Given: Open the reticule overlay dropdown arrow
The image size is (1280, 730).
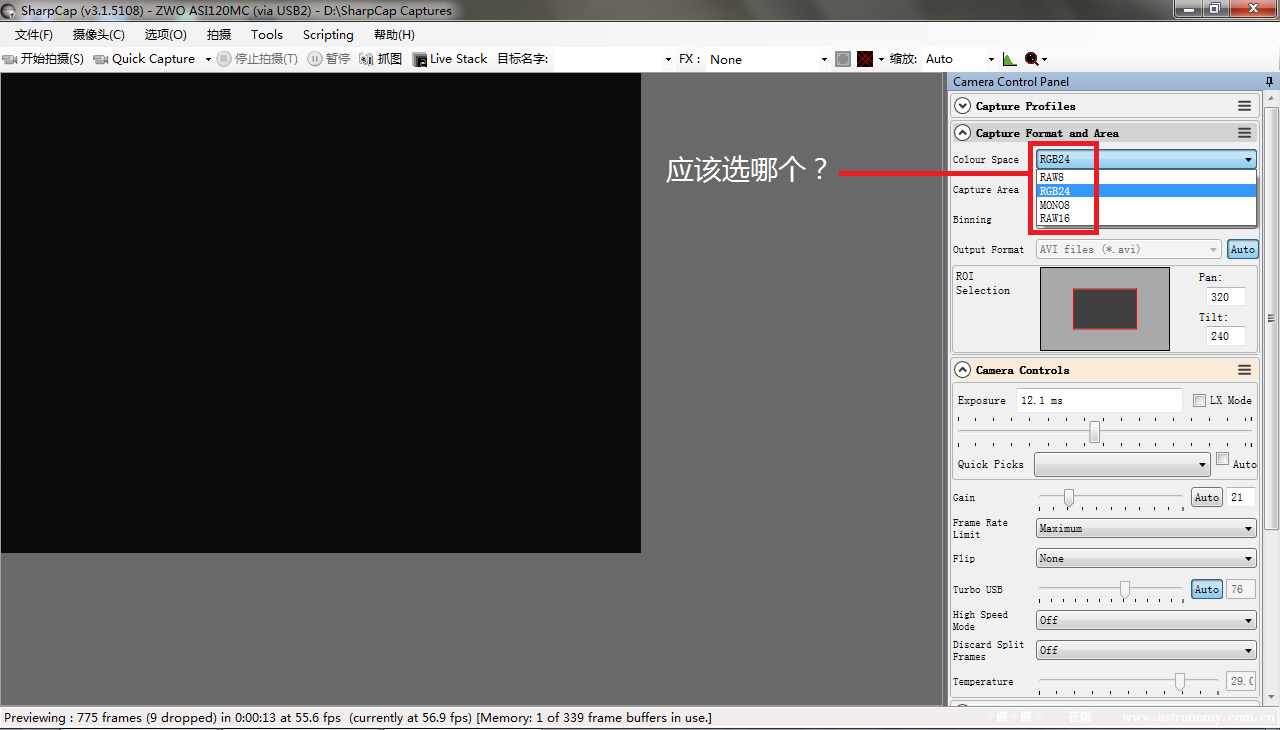Looking at the screenshot, I should 881,59.
